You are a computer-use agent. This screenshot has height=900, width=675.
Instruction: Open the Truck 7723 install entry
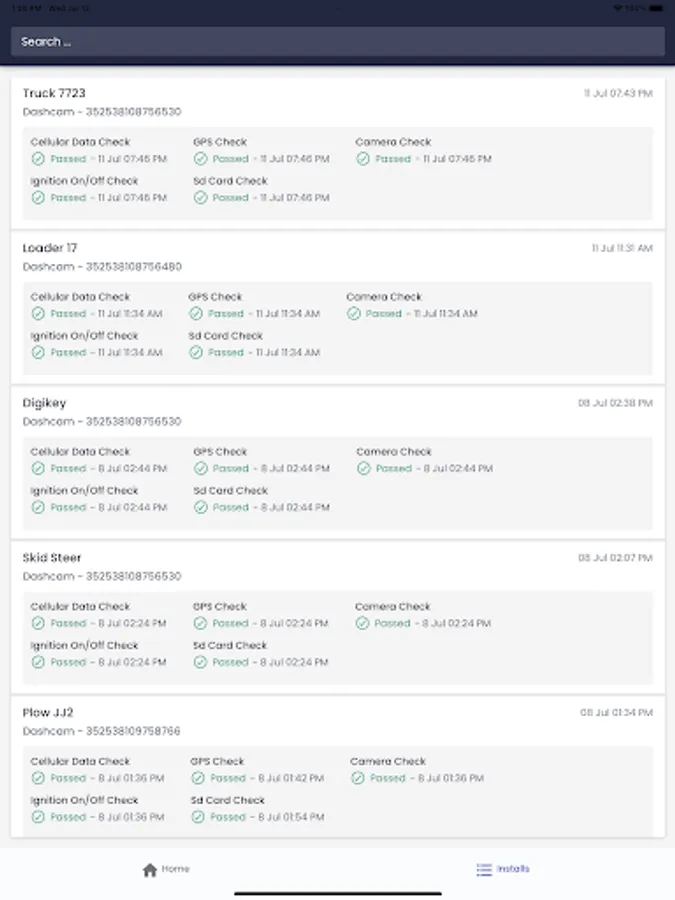tap(54, 93)
